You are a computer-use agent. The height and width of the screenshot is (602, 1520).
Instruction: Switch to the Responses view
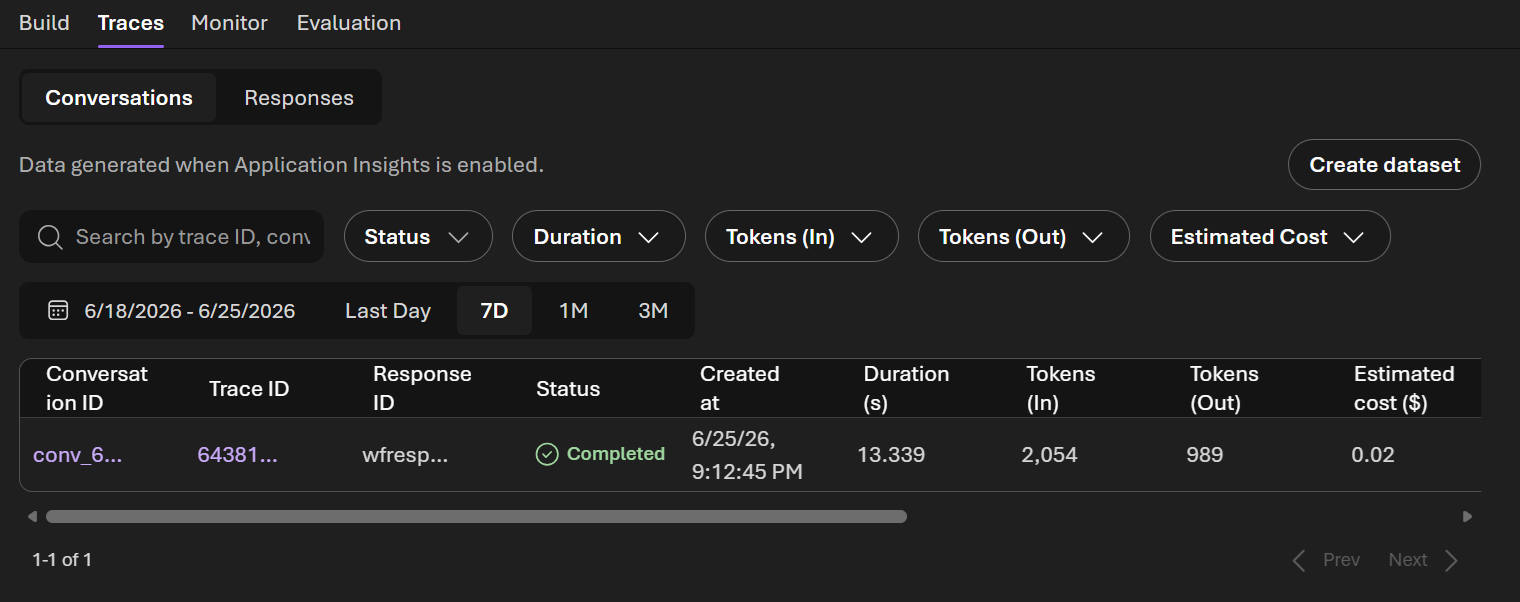click(x=299, y=98)
